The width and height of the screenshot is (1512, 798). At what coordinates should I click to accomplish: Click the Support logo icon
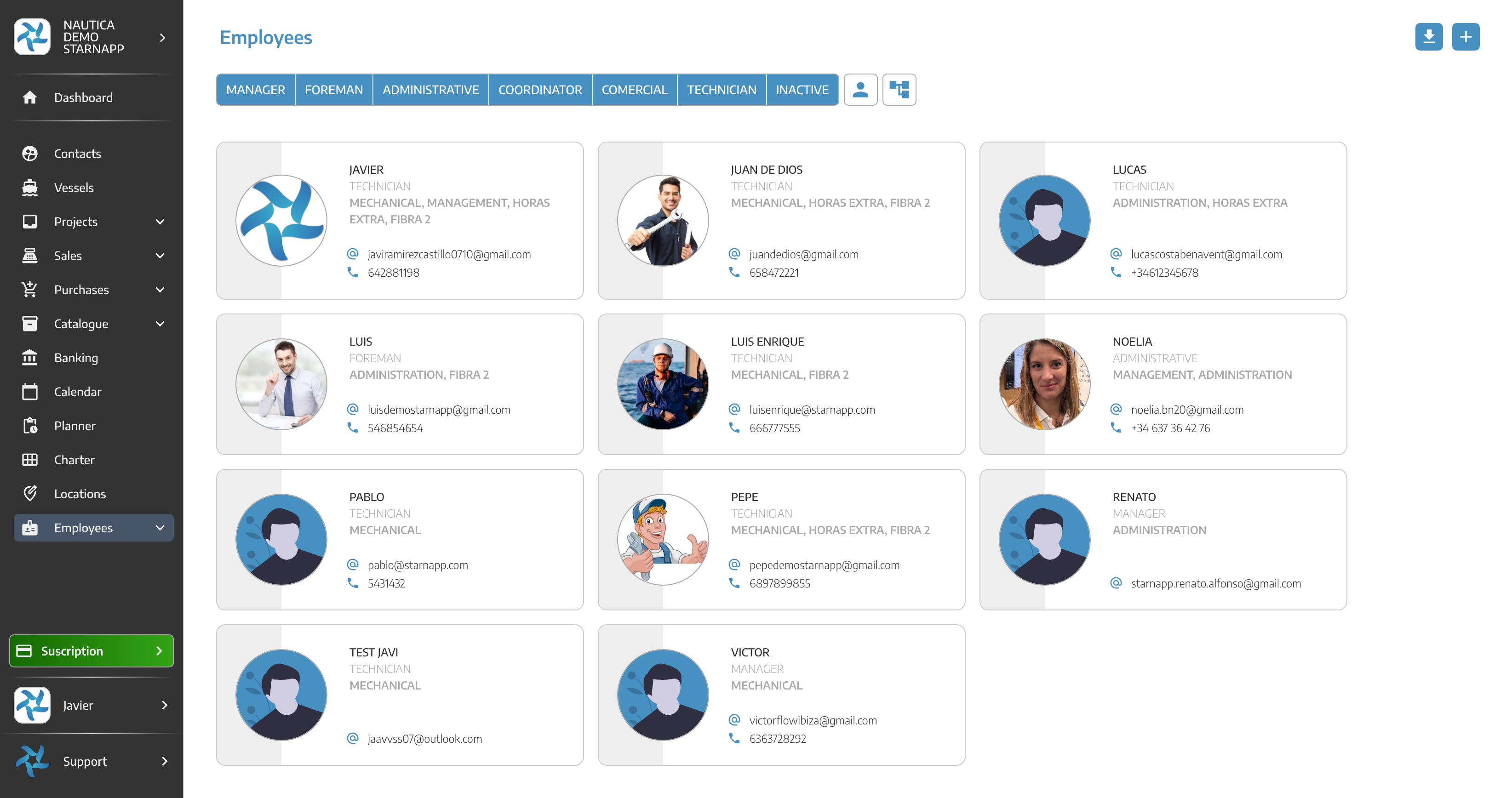(32, 761)
